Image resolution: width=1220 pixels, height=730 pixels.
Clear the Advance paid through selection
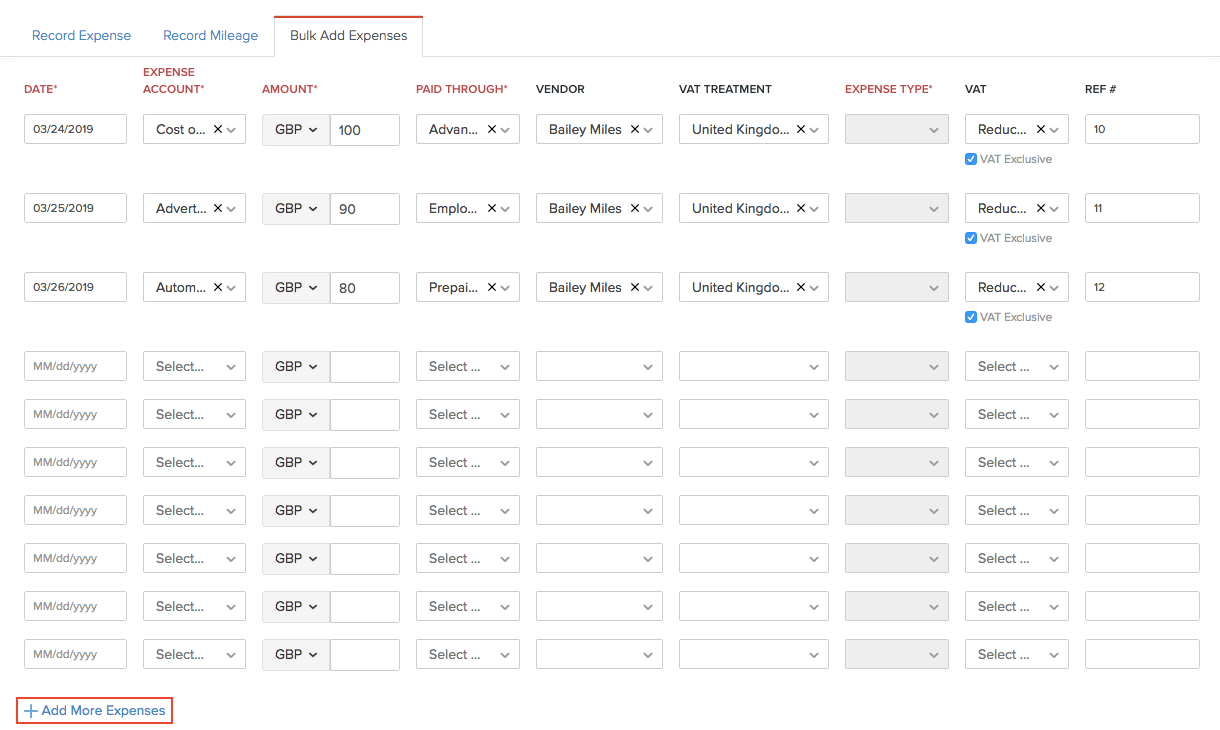coord(491,130)
